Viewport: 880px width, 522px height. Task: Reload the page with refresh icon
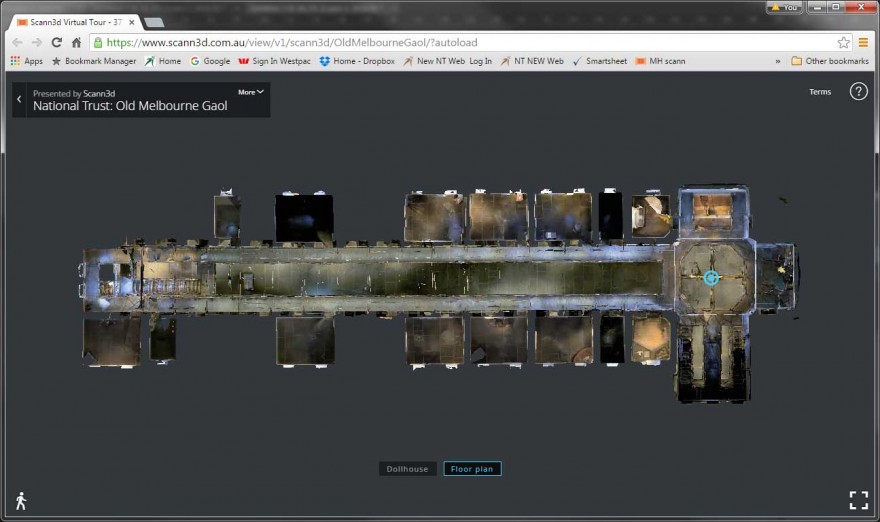56,43
